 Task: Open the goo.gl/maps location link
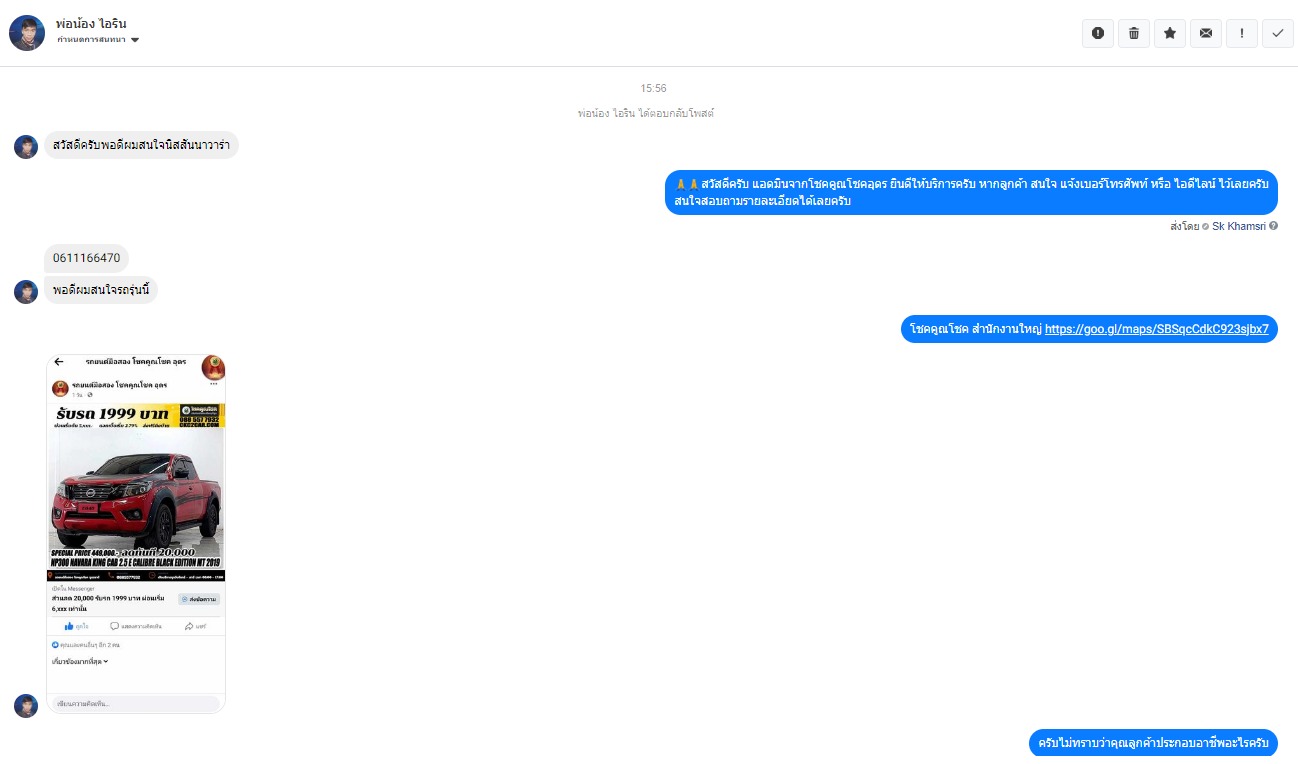pos(1157,328)
